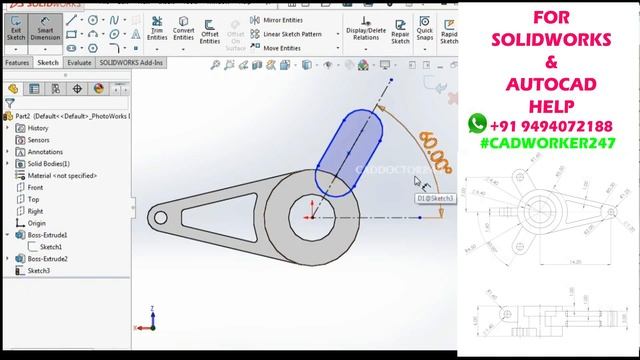Expand the Annotations tree node
Image resolution: width=640 pixels, height=360 pixels.
[7, 151]
